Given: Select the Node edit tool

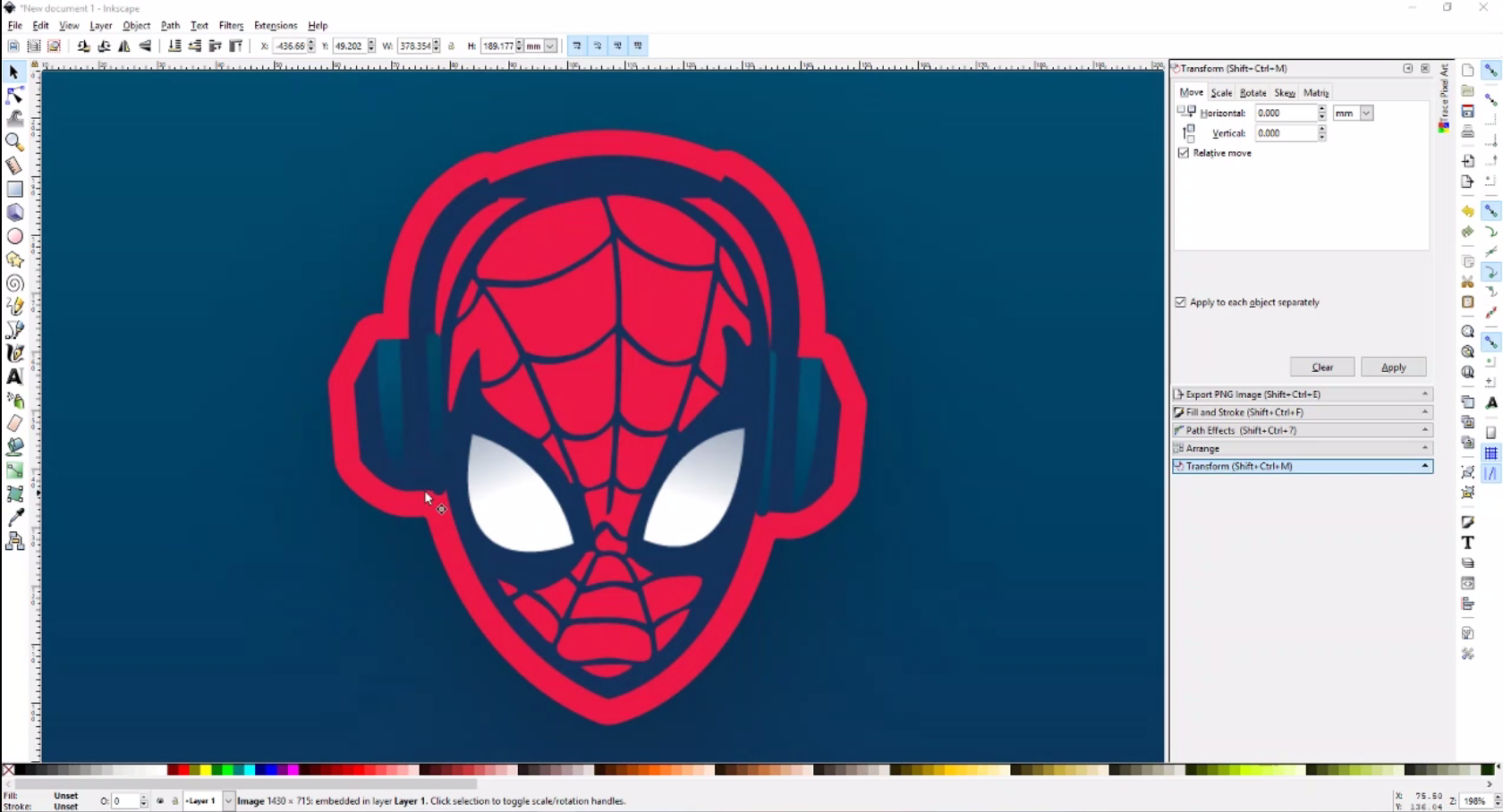Looking at the screenshot, I should coord(14,95).
